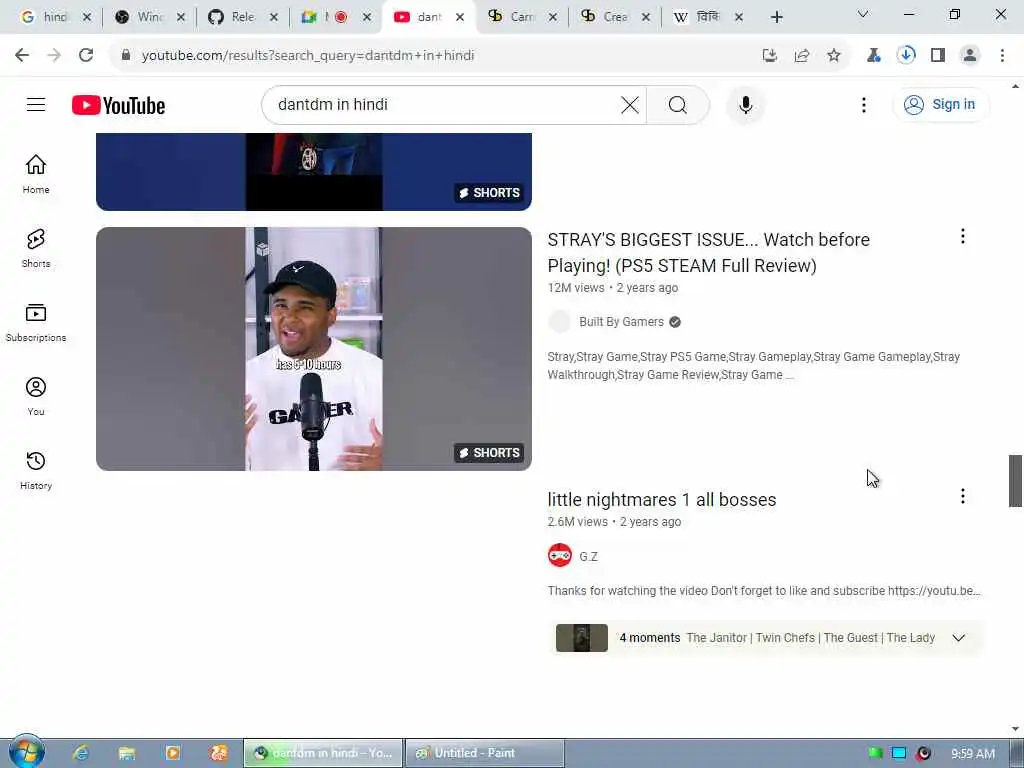Click the network tray icon
This screenshot has height=768, width=1024.
(x=899, y=754)
